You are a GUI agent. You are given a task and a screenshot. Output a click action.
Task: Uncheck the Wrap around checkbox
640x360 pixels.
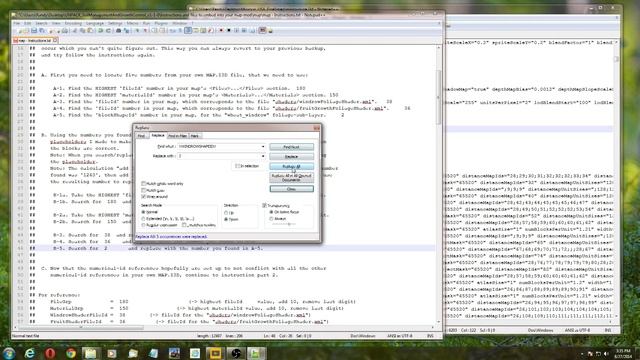[x=144, y=197]
